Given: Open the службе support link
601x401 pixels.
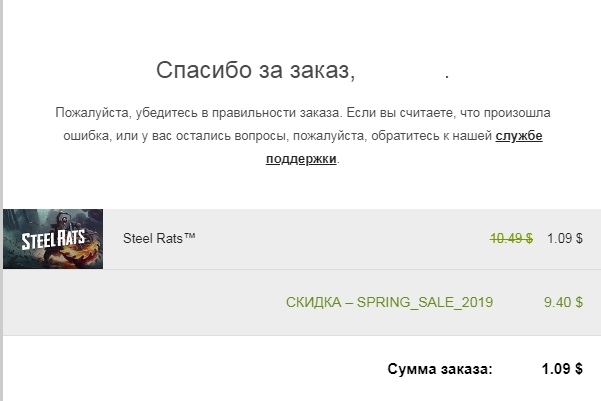Looking at the screenshot, I should 519,136.
